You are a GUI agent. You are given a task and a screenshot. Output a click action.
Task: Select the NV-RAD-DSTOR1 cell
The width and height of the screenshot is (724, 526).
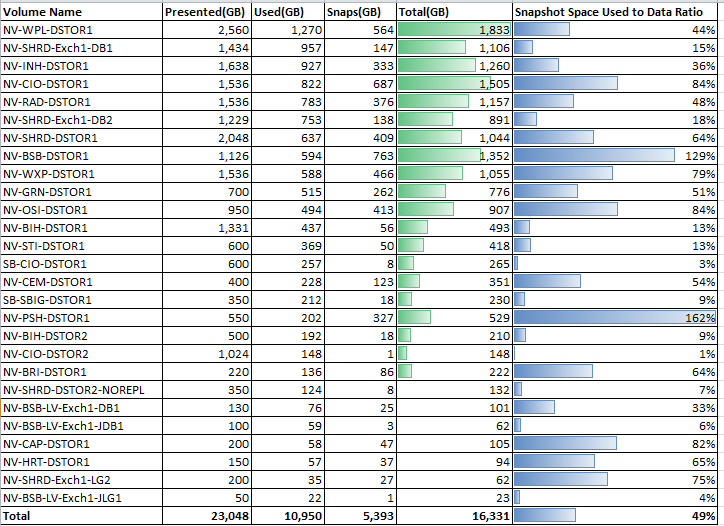pyautogui.click(x=82, y=102)
